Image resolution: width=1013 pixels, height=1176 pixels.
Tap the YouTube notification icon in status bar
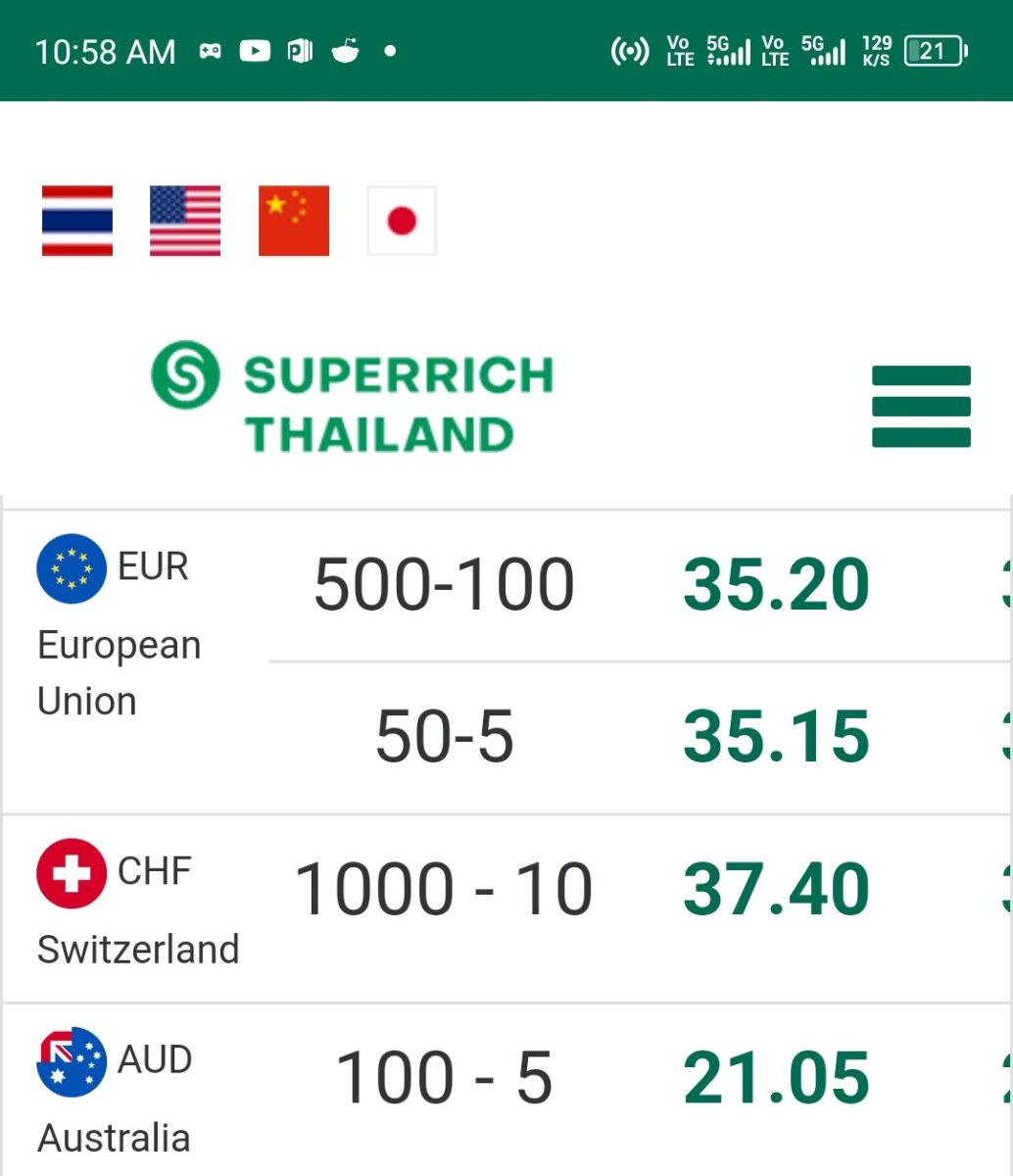point(255,50)
